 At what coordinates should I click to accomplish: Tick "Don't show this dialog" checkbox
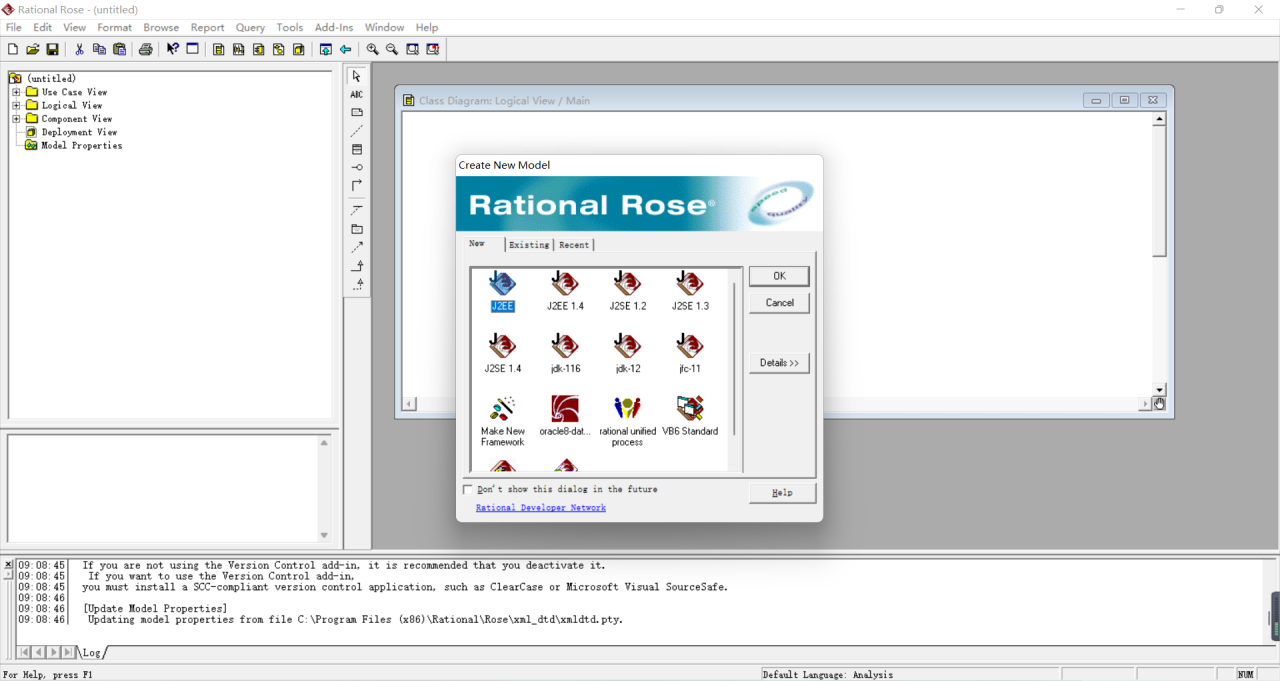tap(467, 490)
